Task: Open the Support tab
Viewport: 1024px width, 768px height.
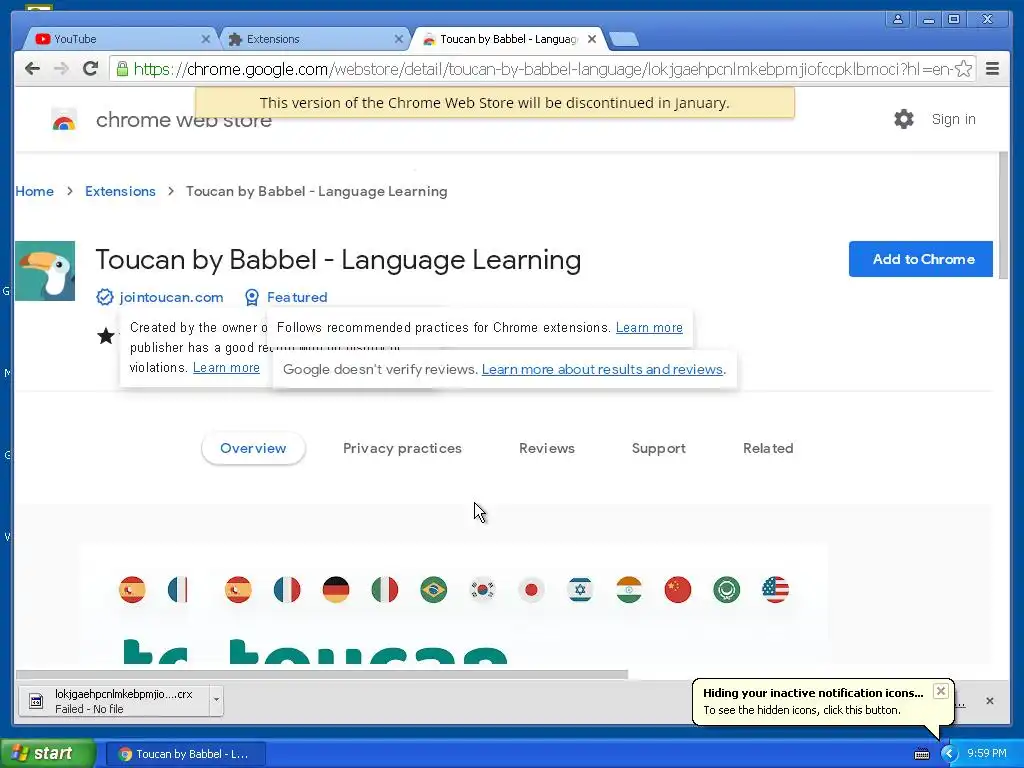Action: [658, 448]
